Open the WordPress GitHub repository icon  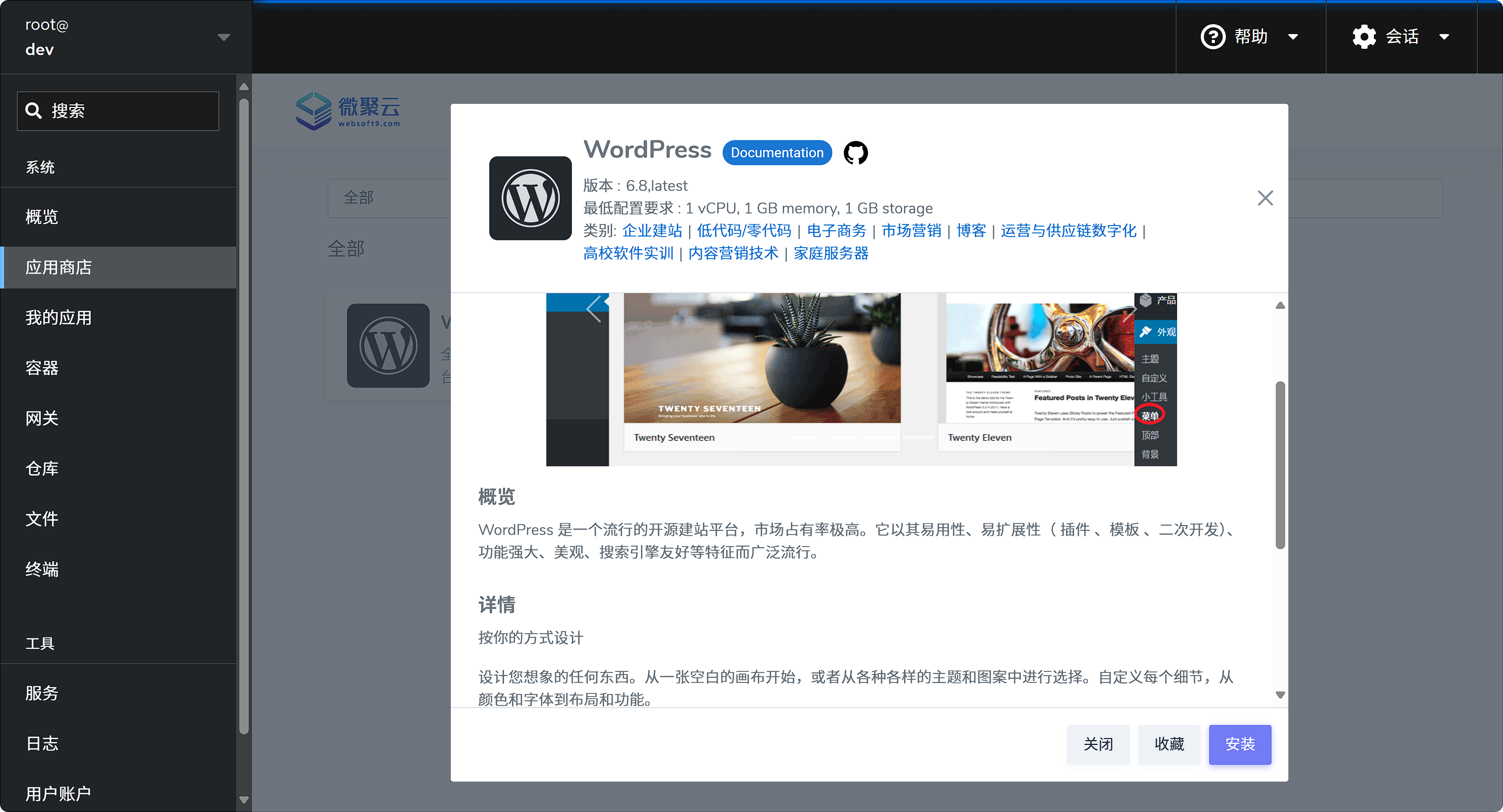[855, 152]
